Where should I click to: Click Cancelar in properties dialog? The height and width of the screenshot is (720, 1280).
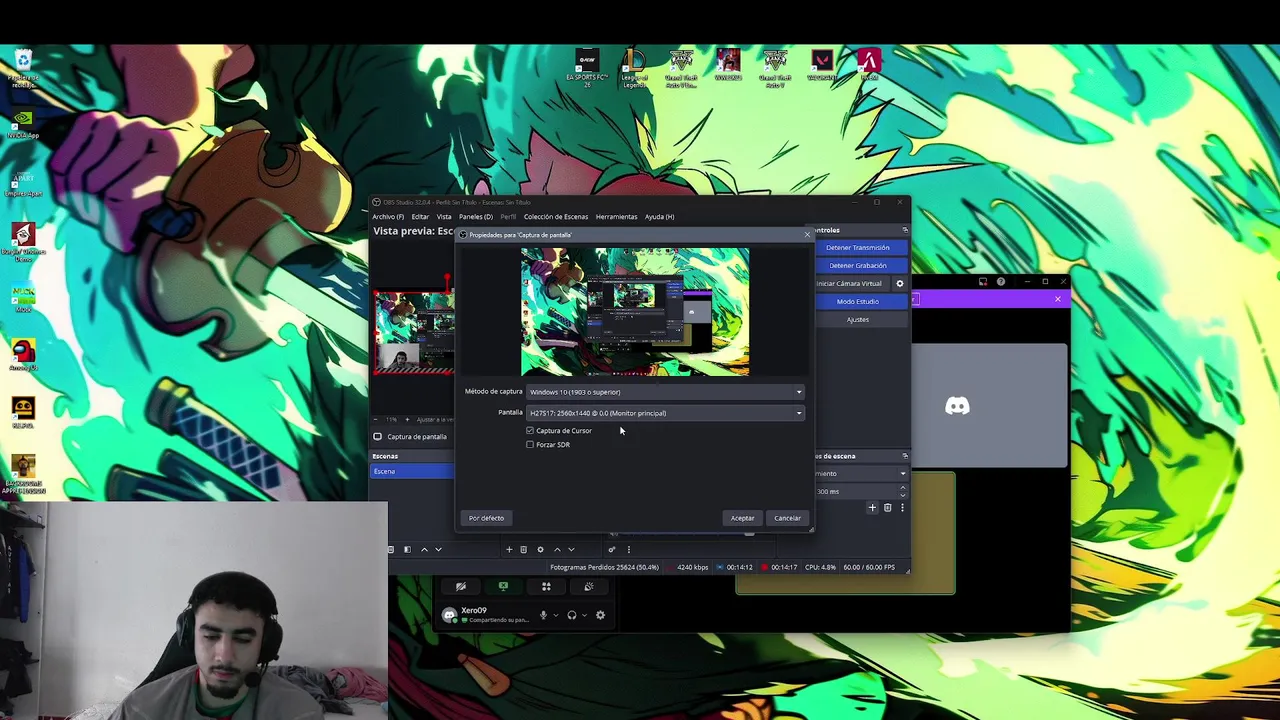787,518
